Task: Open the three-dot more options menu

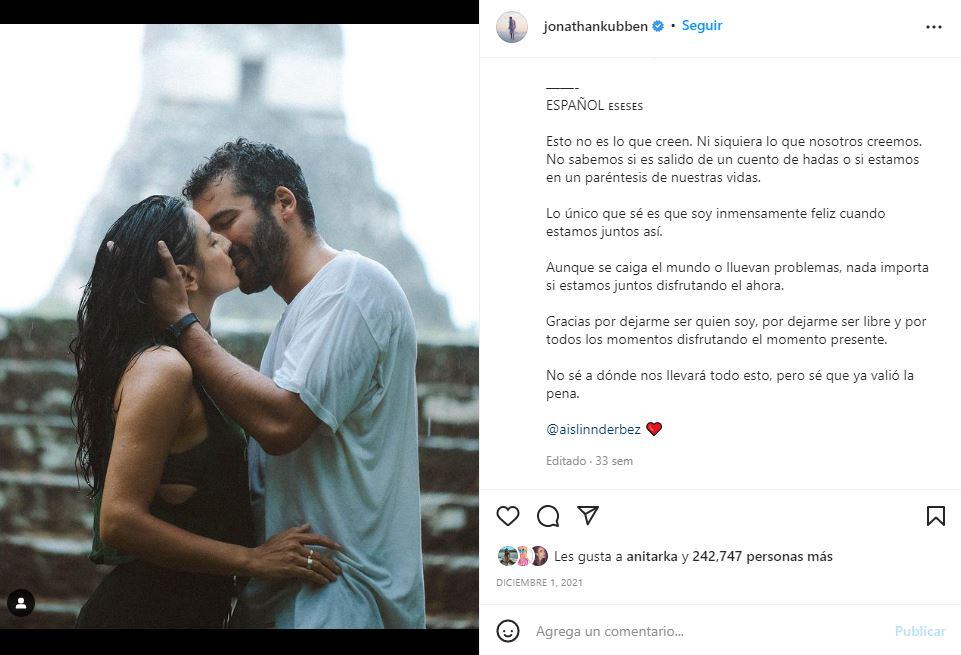Action: coord(933,27)
